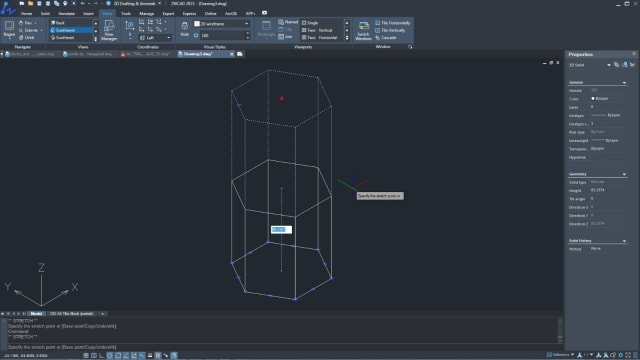The image size is (640, 360).
Task: Close the Properties panel
Action: [x=633, y=54]
